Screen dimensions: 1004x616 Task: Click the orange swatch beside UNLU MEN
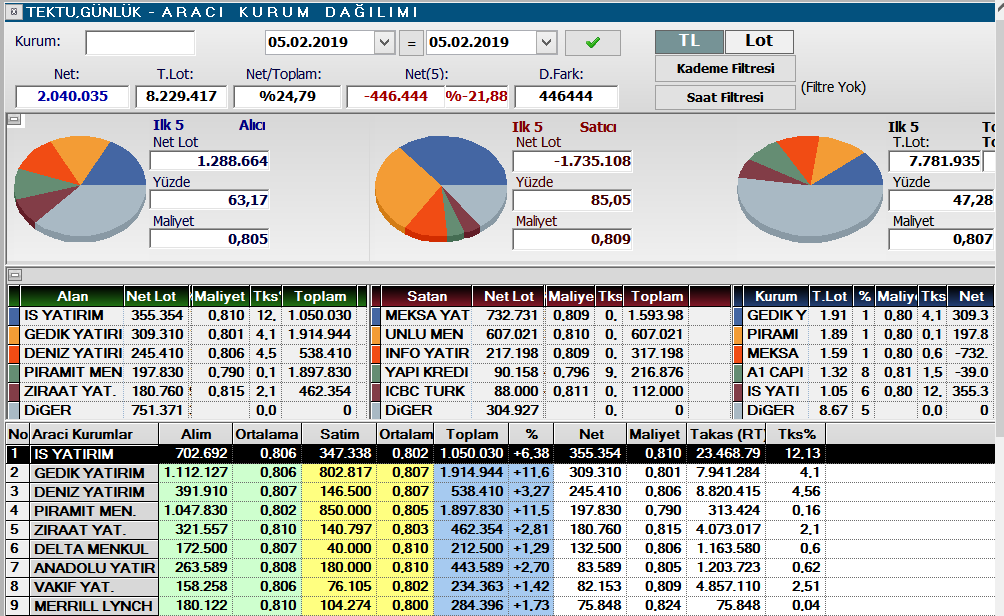pos(376,335)
